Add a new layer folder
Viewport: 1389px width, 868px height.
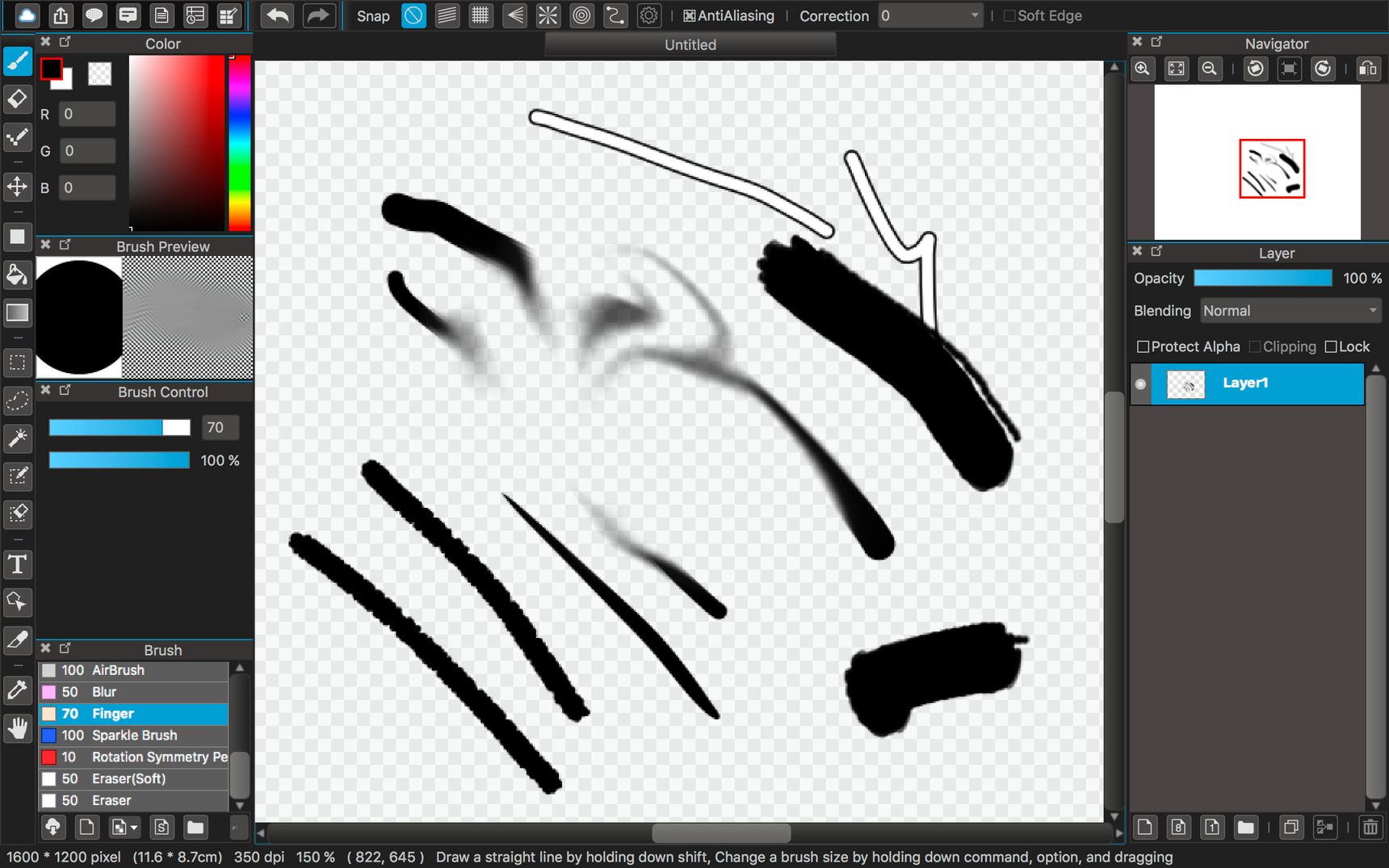(1246, 827)
